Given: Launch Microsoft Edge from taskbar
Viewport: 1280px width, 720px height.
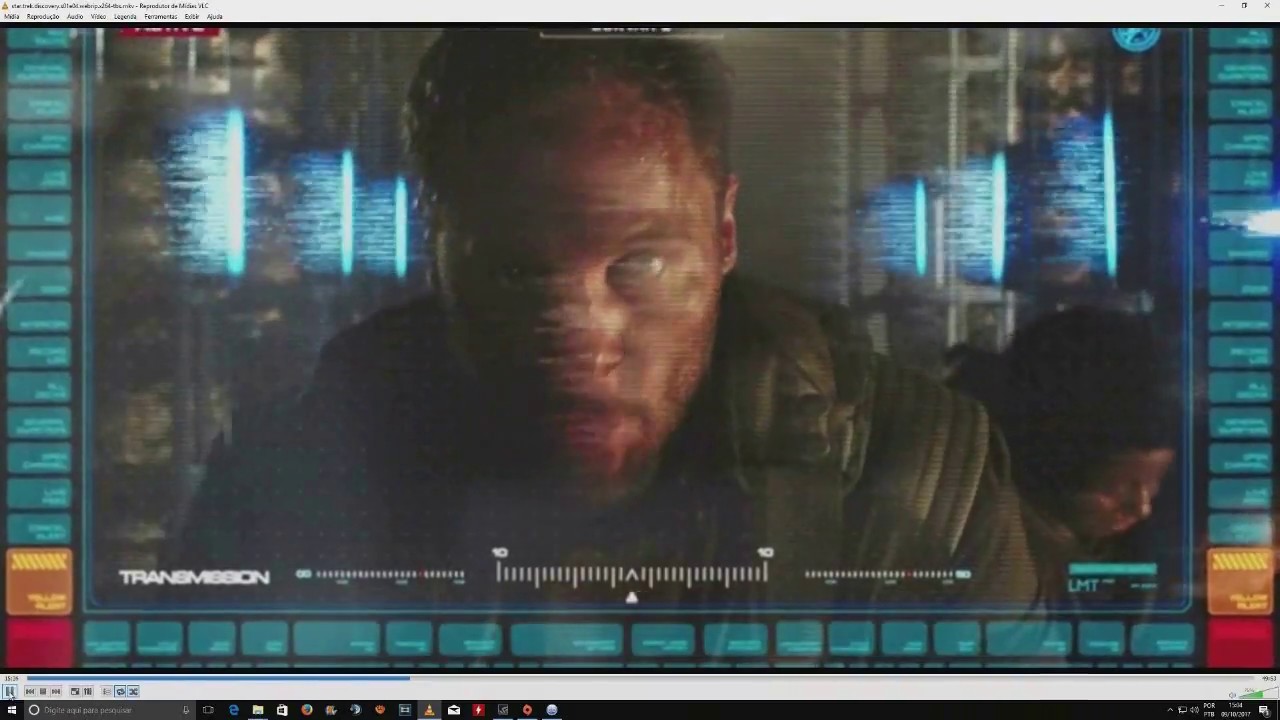Looking at the screenshot, I should pyautogui.click(x=234, y=710).
